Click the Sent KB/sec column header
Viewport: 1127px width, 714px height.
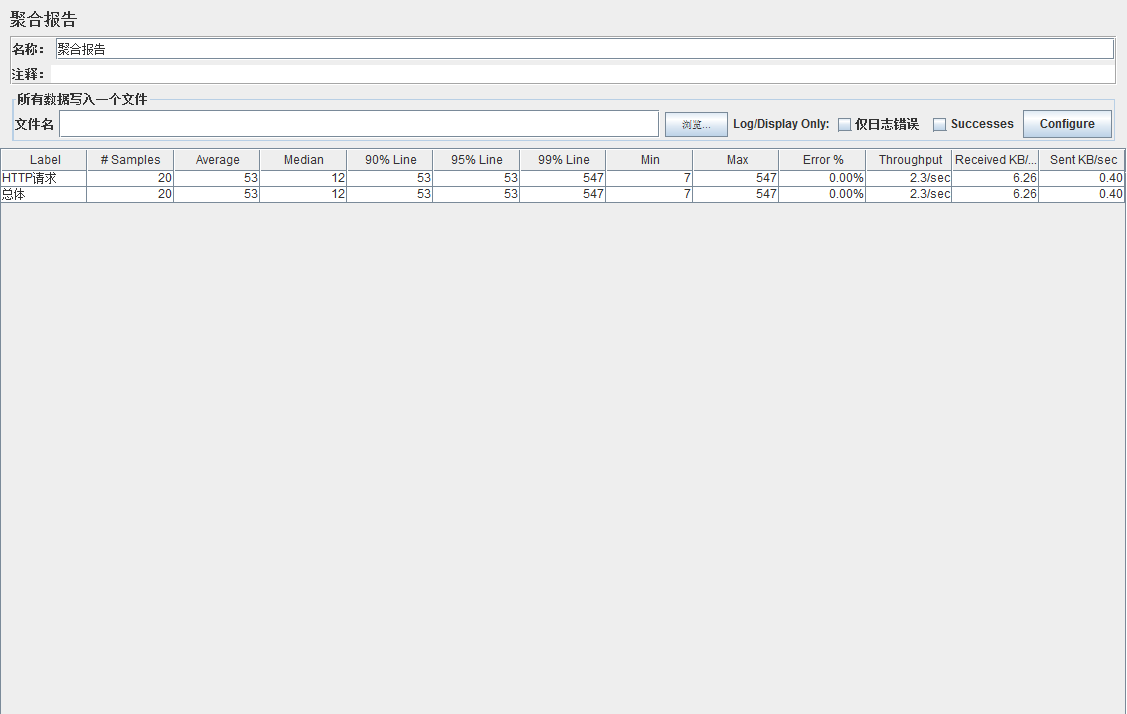(1082, 160)
